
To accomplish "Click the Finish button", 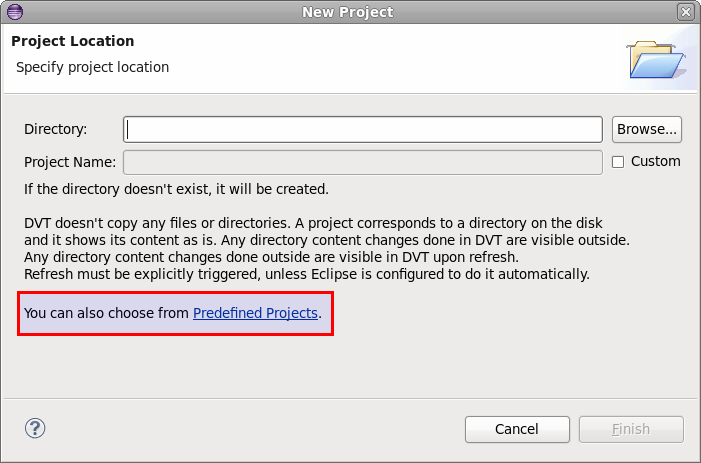I will tap(631, 429).
